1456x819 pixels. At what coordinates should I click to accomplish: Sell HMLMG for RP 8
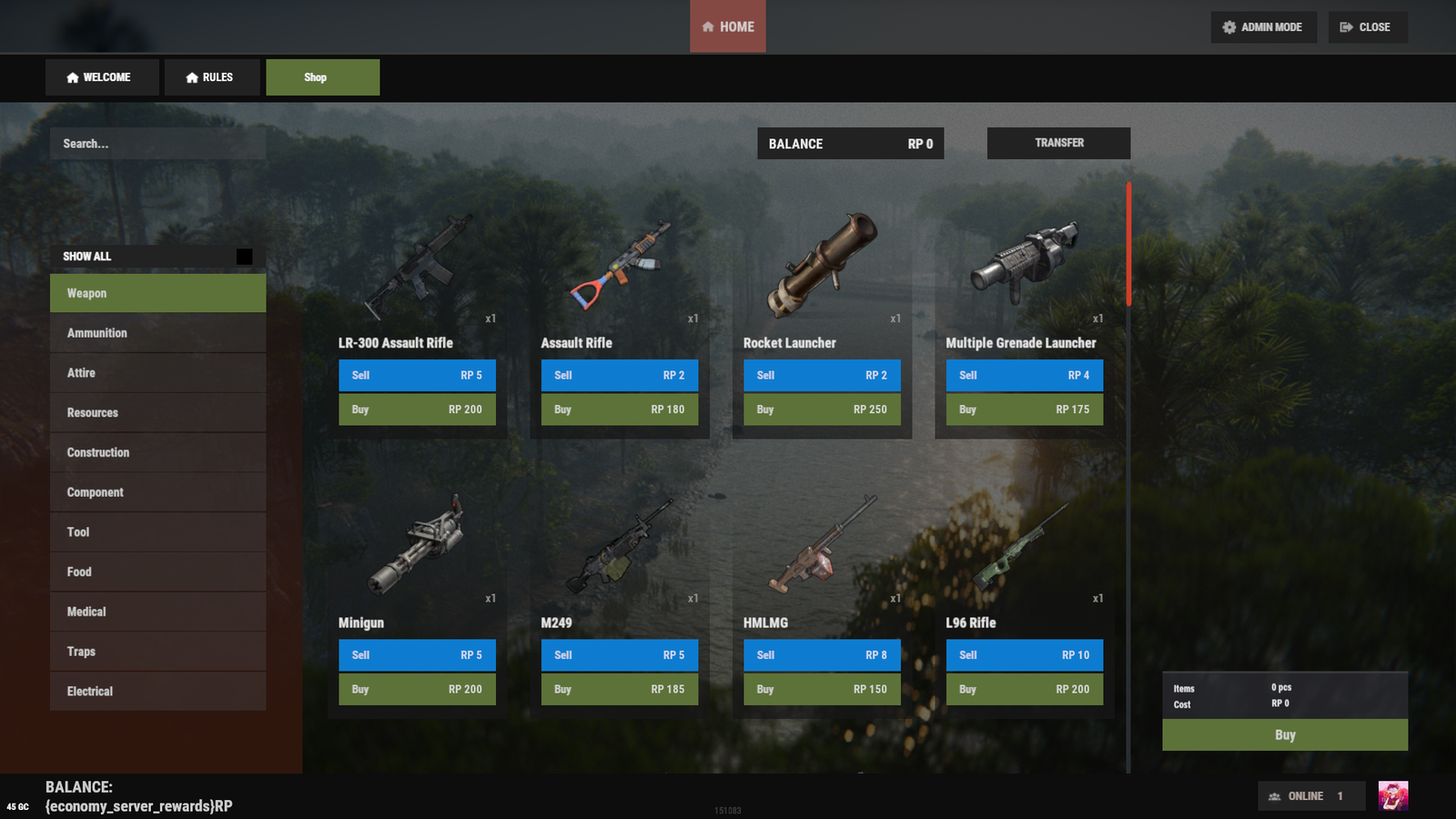[x=822, y=655]
